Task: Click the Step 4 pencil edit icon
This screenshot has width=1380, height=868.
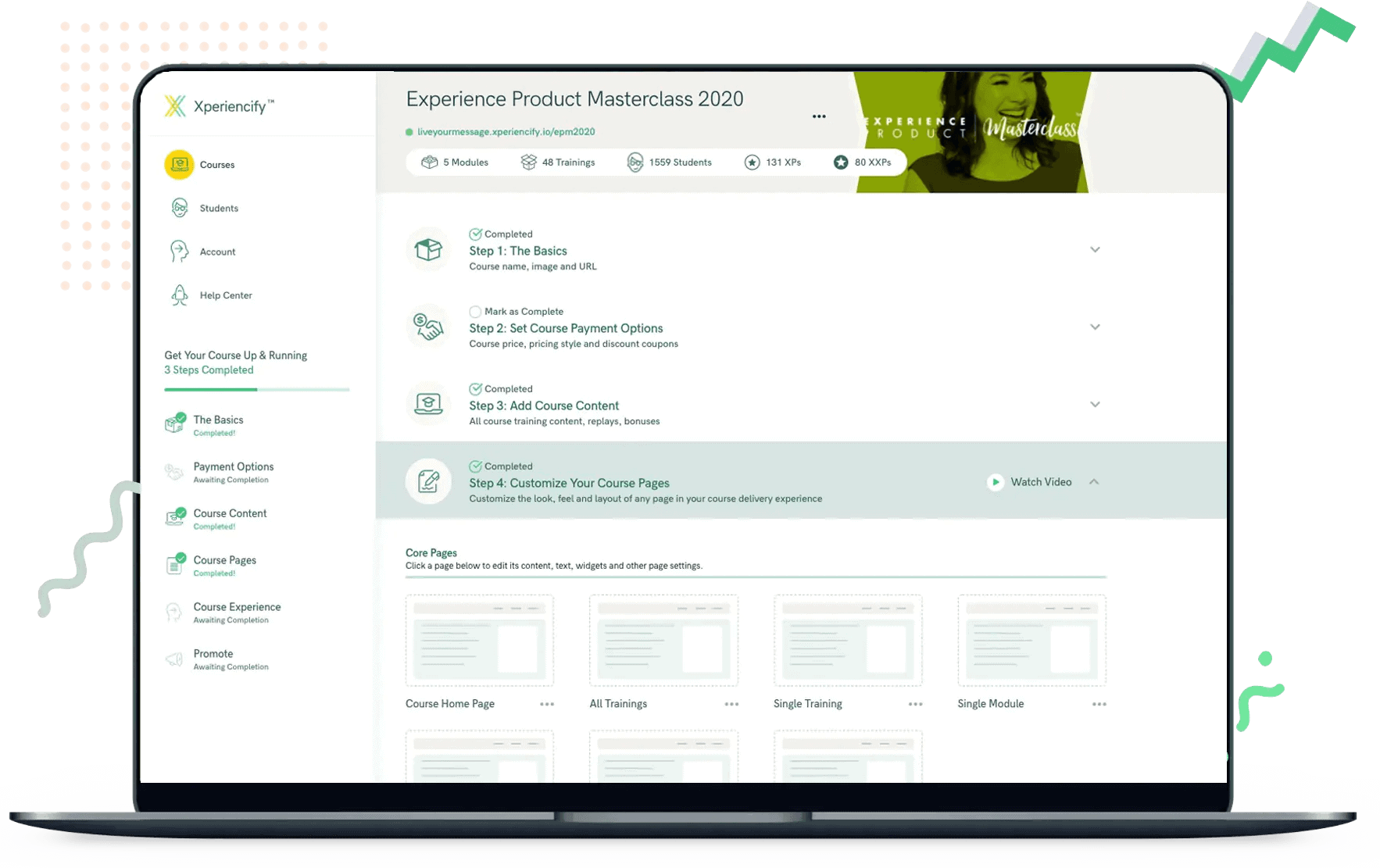Action: (428, 481)
